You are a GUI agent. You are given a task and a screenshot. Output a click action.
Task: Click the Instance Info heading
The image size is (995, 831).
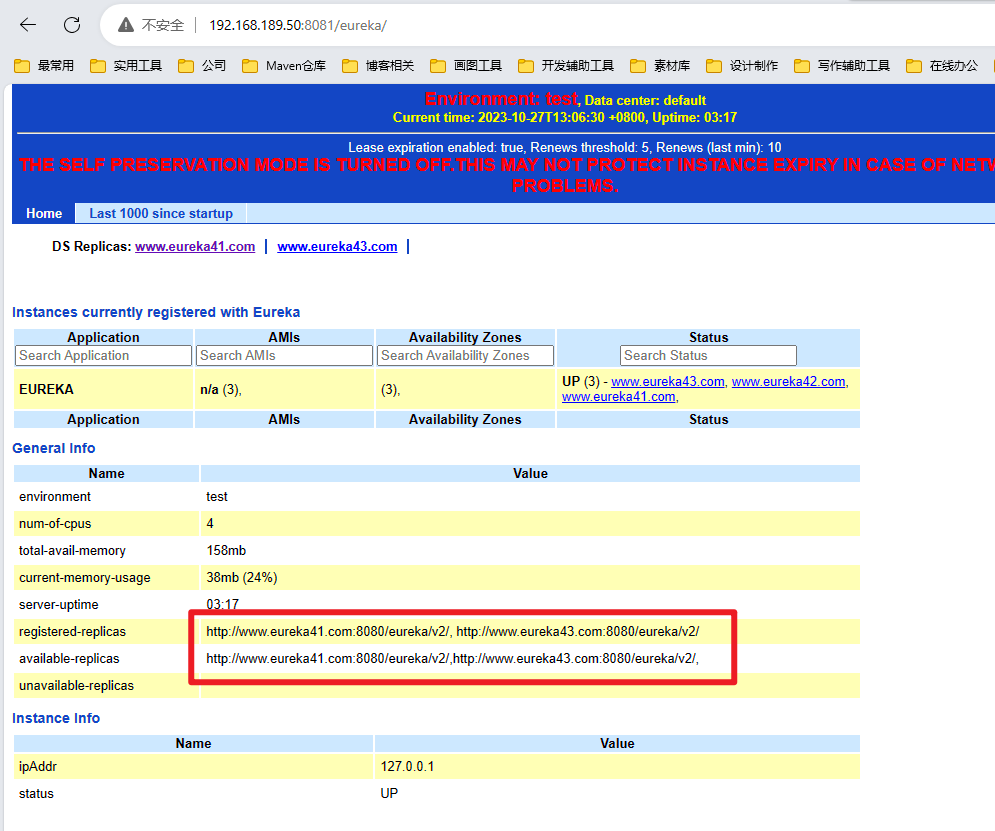click(x=56, y=718)
